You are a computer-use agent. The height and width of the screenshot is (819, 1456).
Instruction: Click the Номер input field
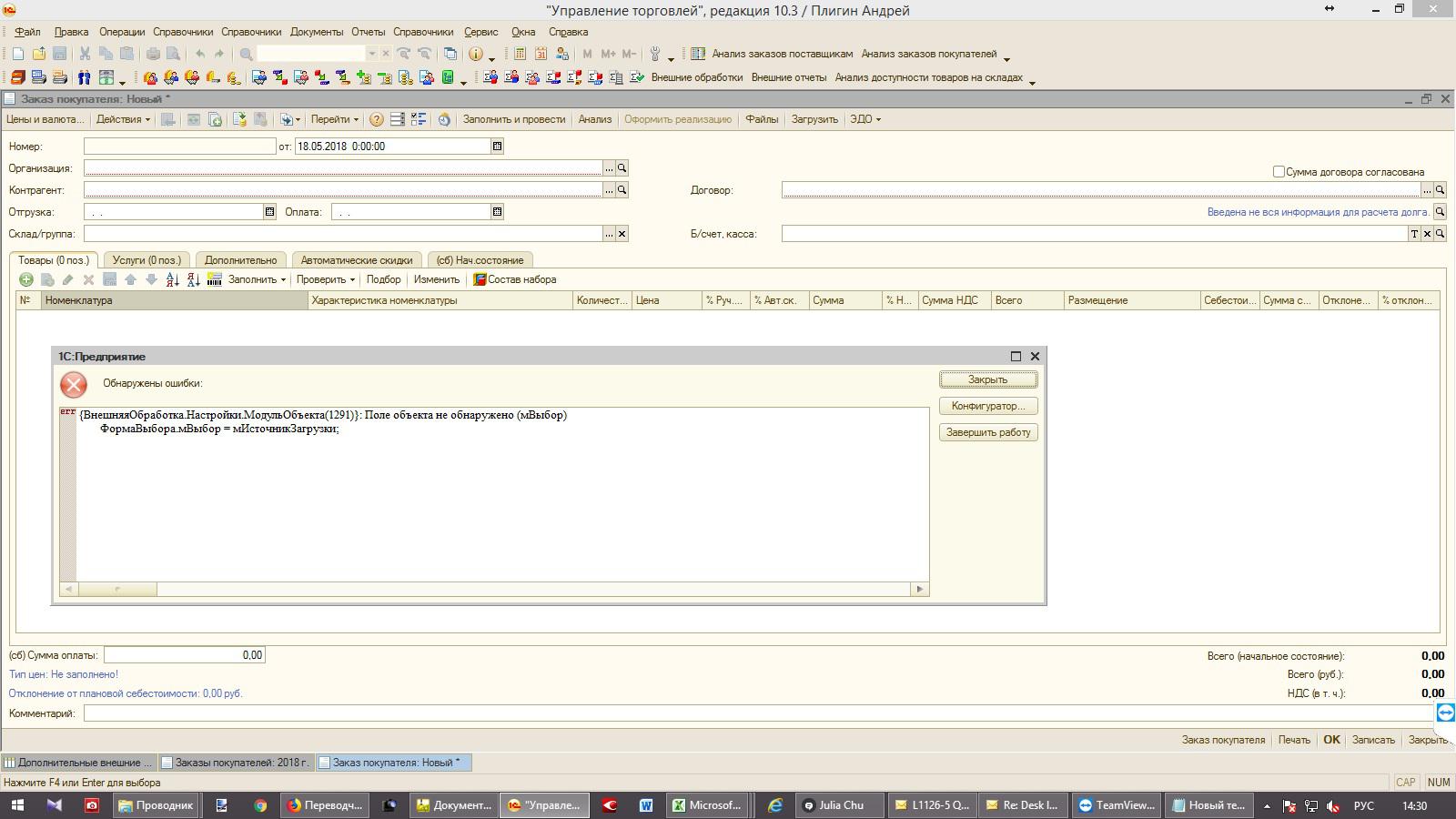pos(179,146)
